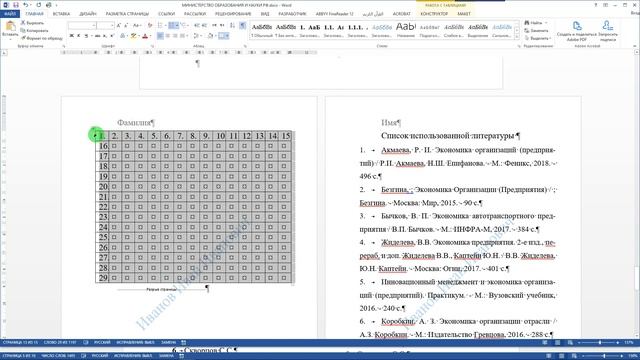The width and height of the screenshot is (640, 360).
Task: Expand the styles gallery
Action: pos(517,37)
